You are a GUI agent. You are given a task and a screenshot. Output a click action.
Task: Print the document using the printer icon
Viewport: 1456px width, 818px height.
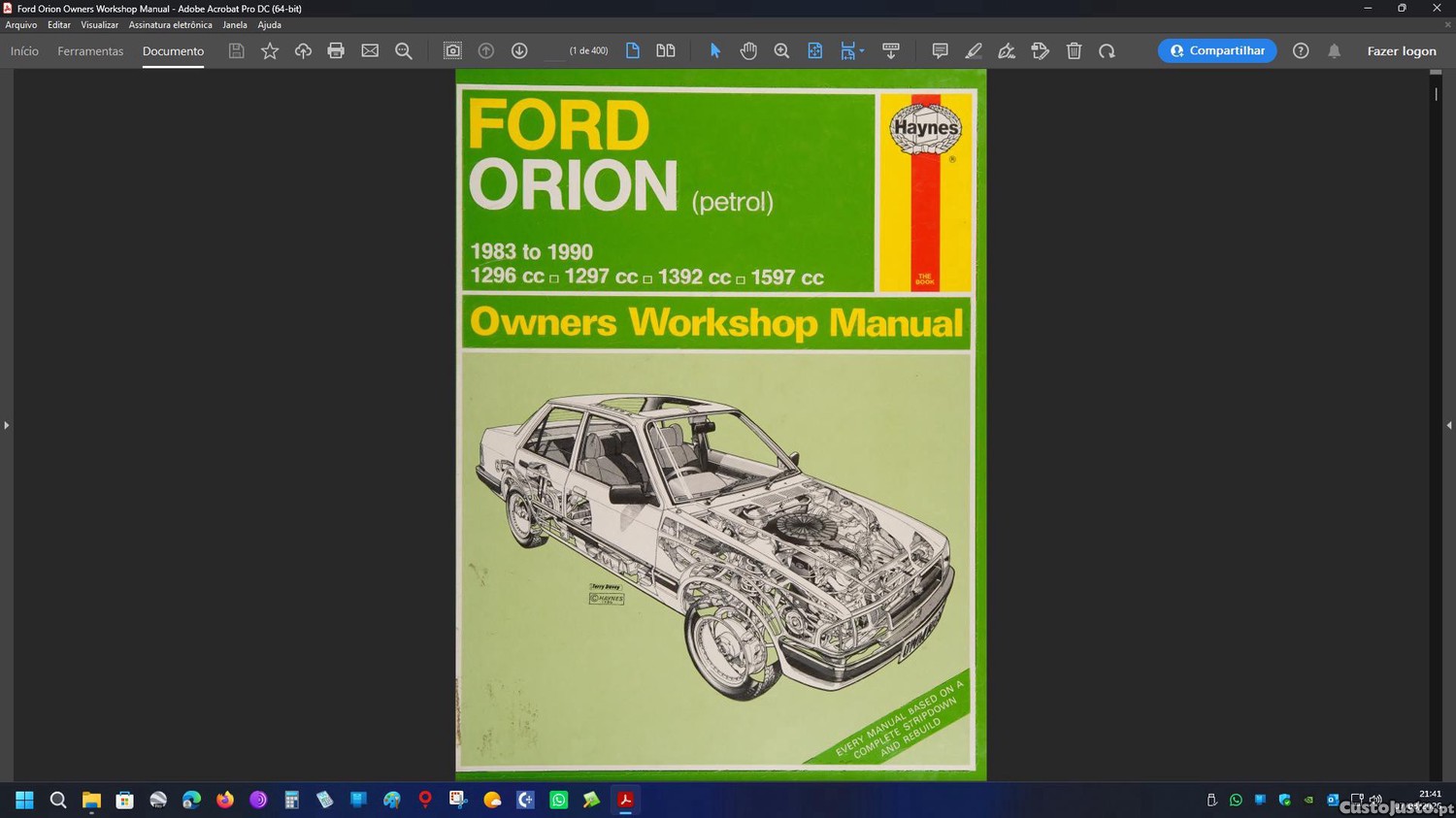(336, 50)
